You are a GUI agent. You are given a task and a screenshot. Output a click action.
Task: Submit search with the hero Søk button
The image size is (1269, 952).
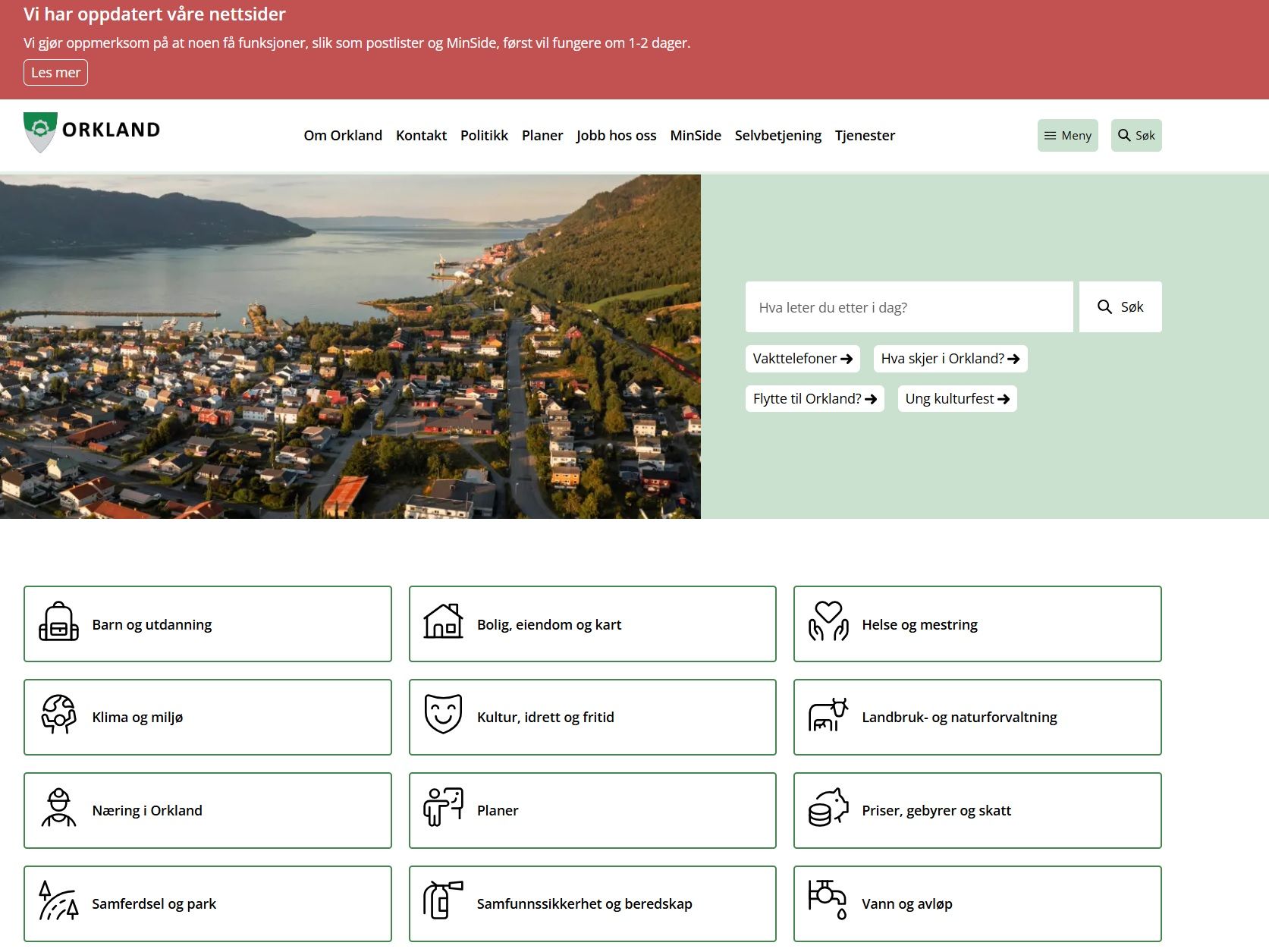coord(1120,307)
